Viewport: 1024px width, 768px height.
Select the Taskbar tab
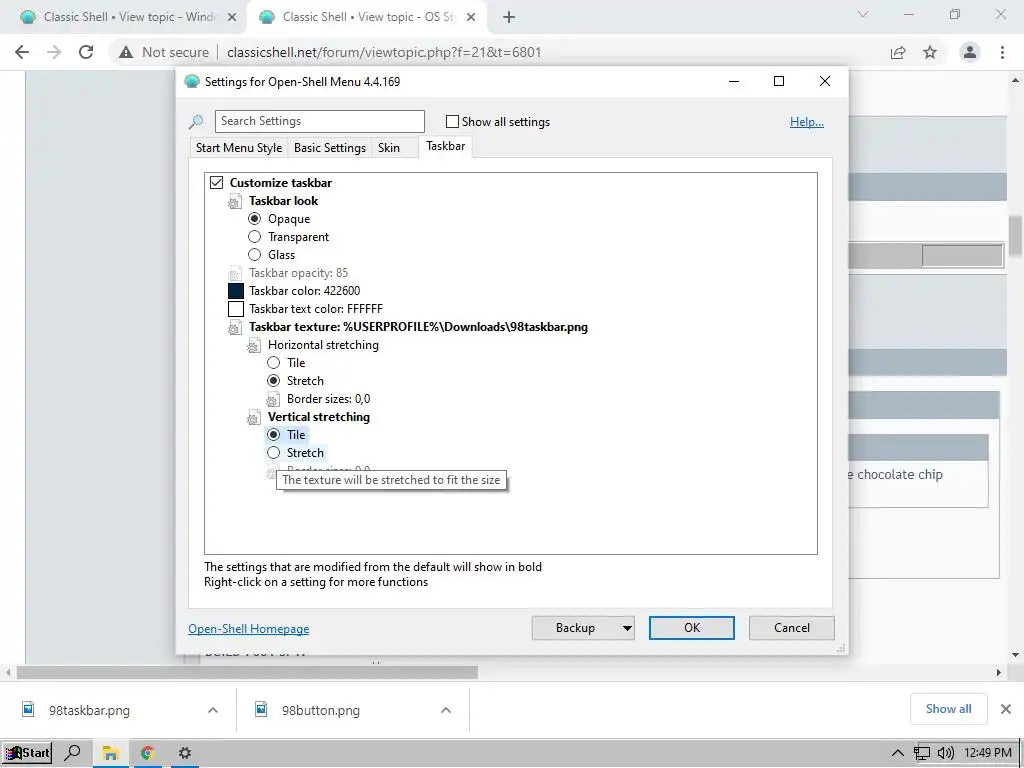pos(445,146)
